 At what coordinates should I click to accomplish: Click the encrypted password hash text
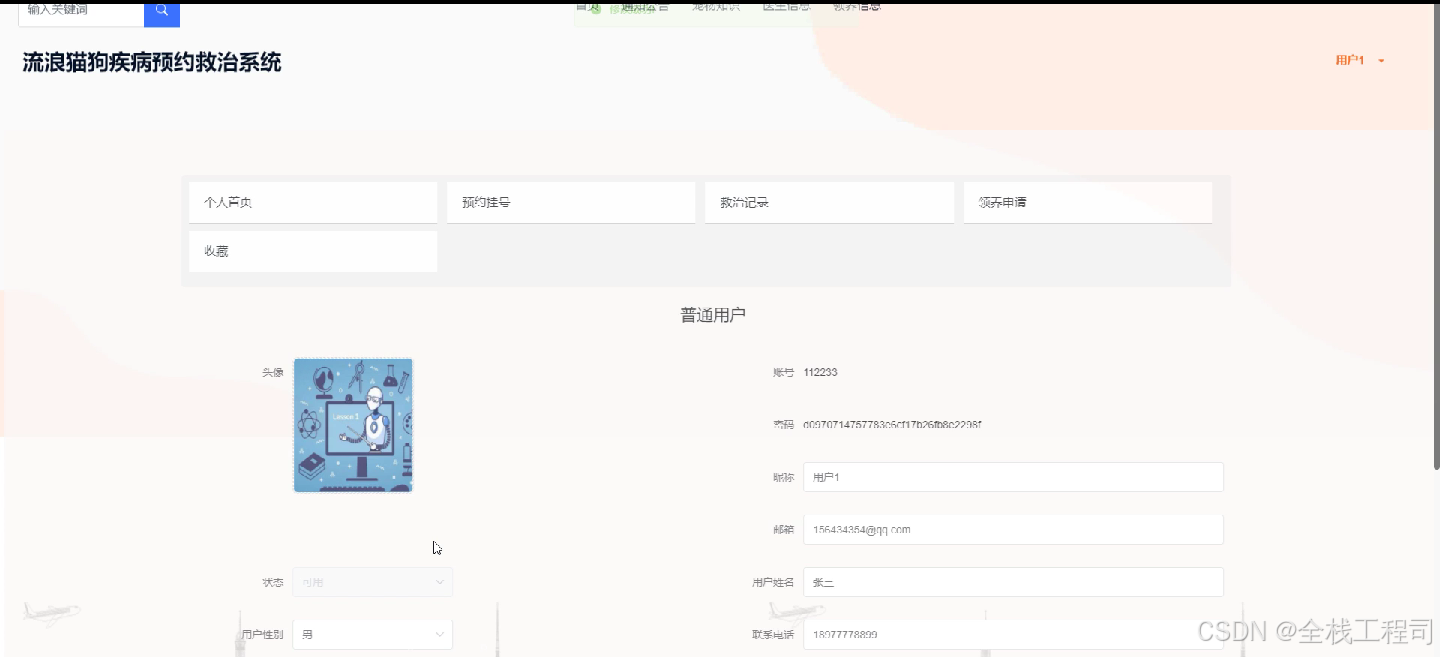[892, 425]
